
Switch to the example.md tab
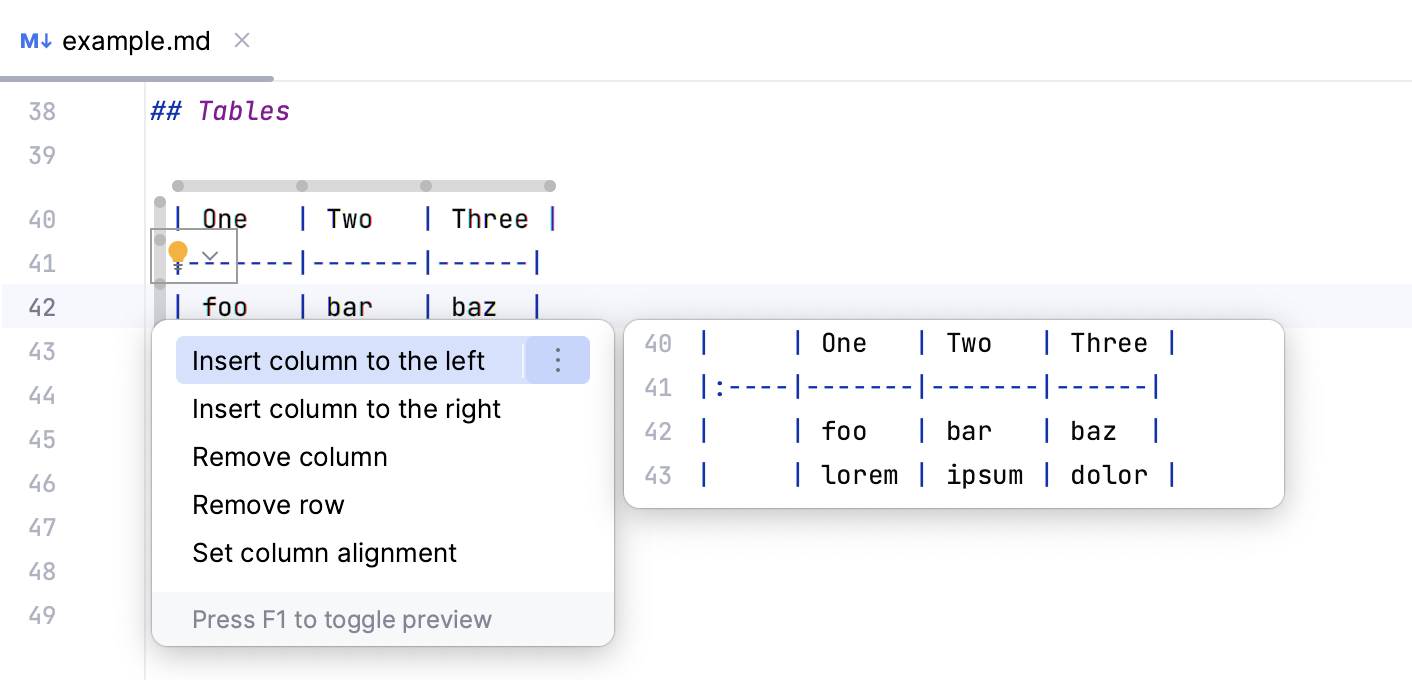(137, 40)
